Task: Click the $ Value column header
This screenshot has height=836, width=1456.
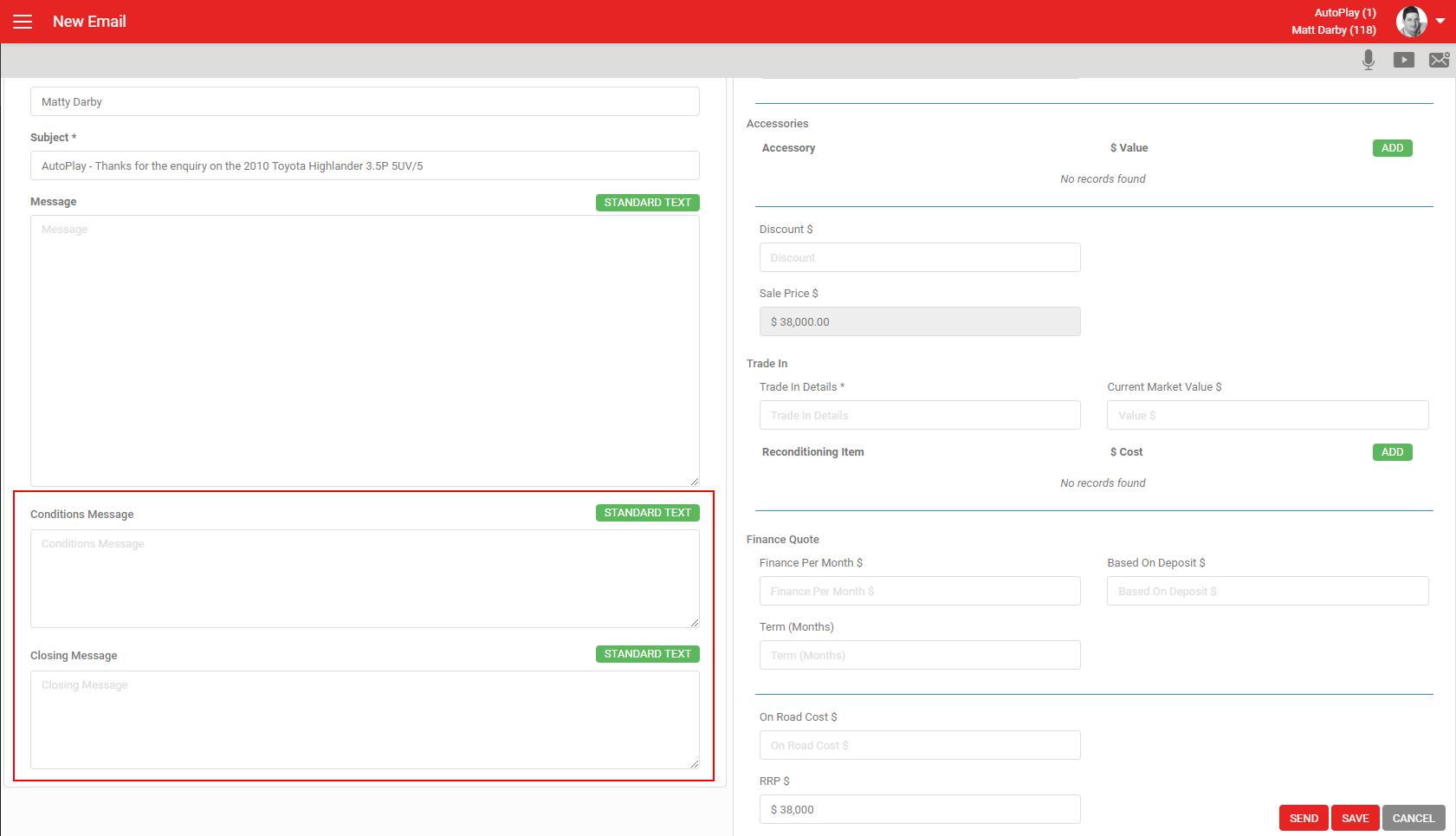Action: click(x=1129, y=148)
